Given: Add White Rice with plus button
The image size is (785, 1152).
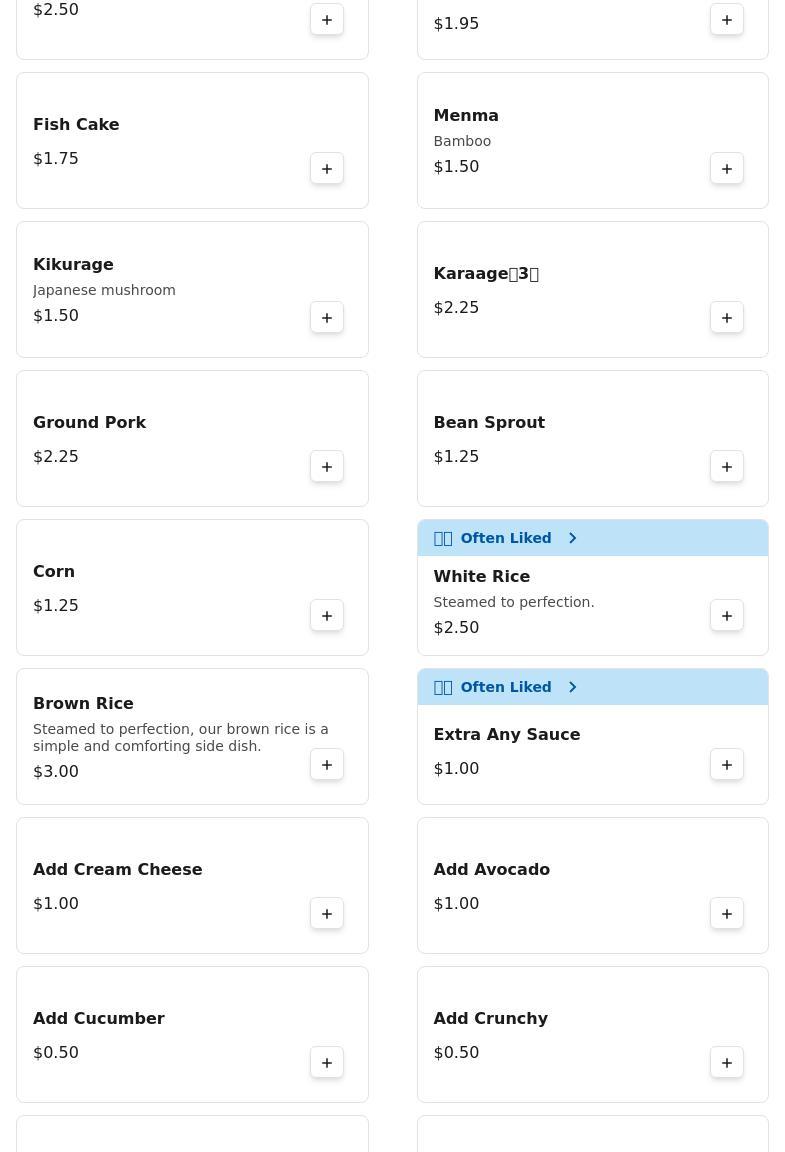Looking at the screenshot, I should pos(727,616).
